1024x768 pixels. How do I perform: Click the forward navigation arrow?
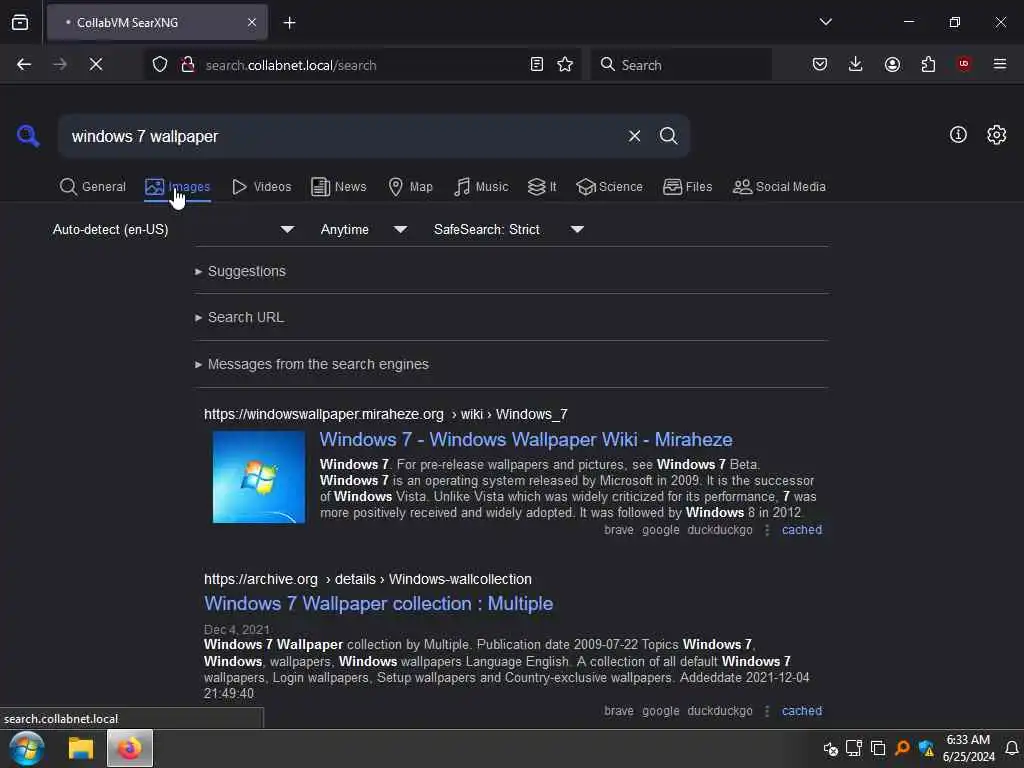[x=59, y=64]
